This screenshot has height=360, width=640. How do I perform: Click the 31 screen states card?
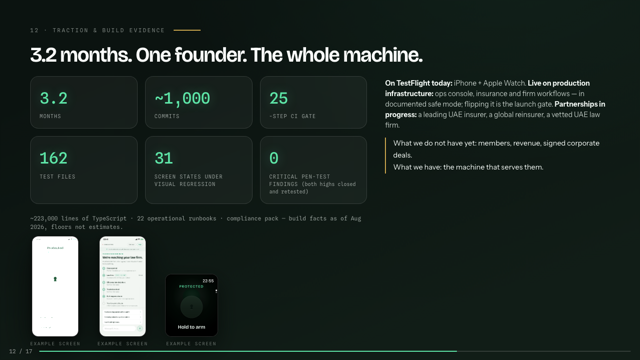199,170
